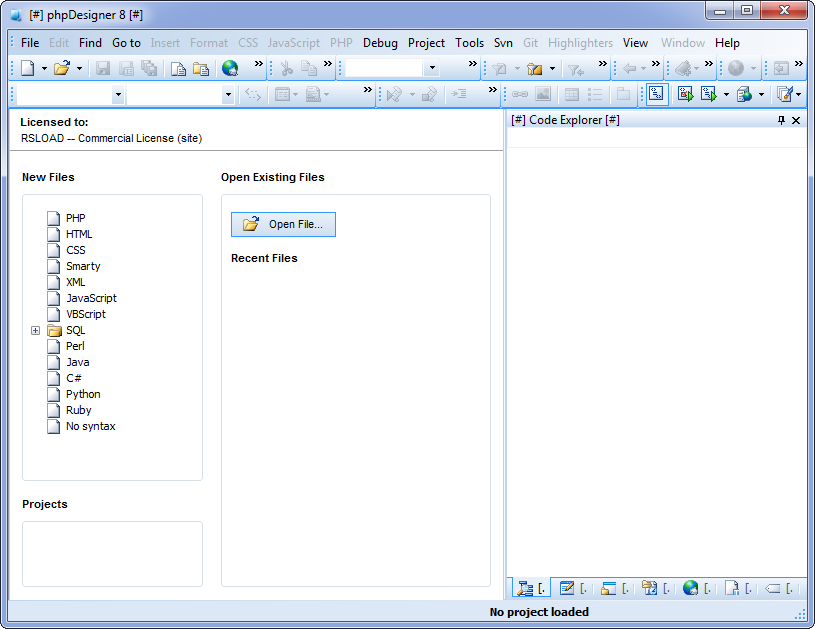Expand the SQL item in New Files tree
Screen dimensions: 815x629
coord(36,330)
